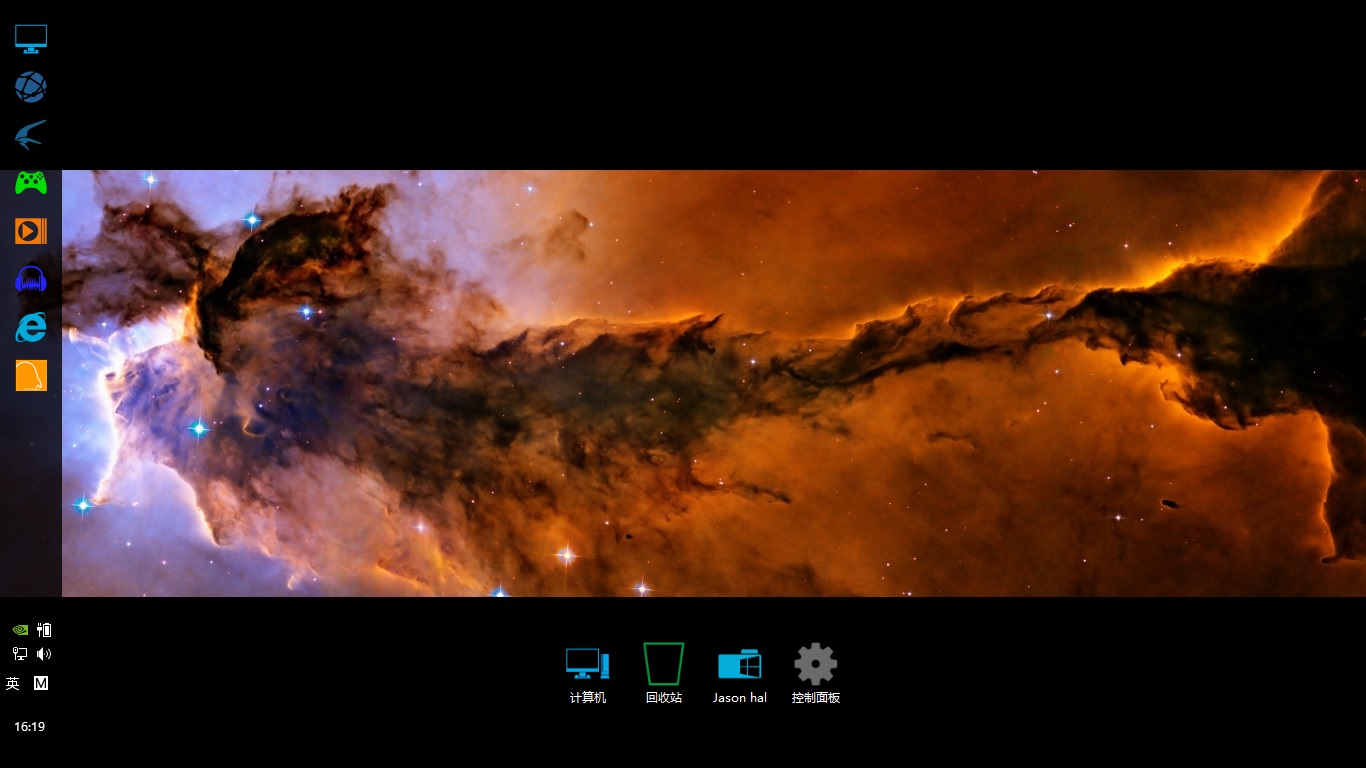This screenshot has height=768, width=1366.
Task: Open the blue monitor icon in the taskbar
Action: click(31, 39)
